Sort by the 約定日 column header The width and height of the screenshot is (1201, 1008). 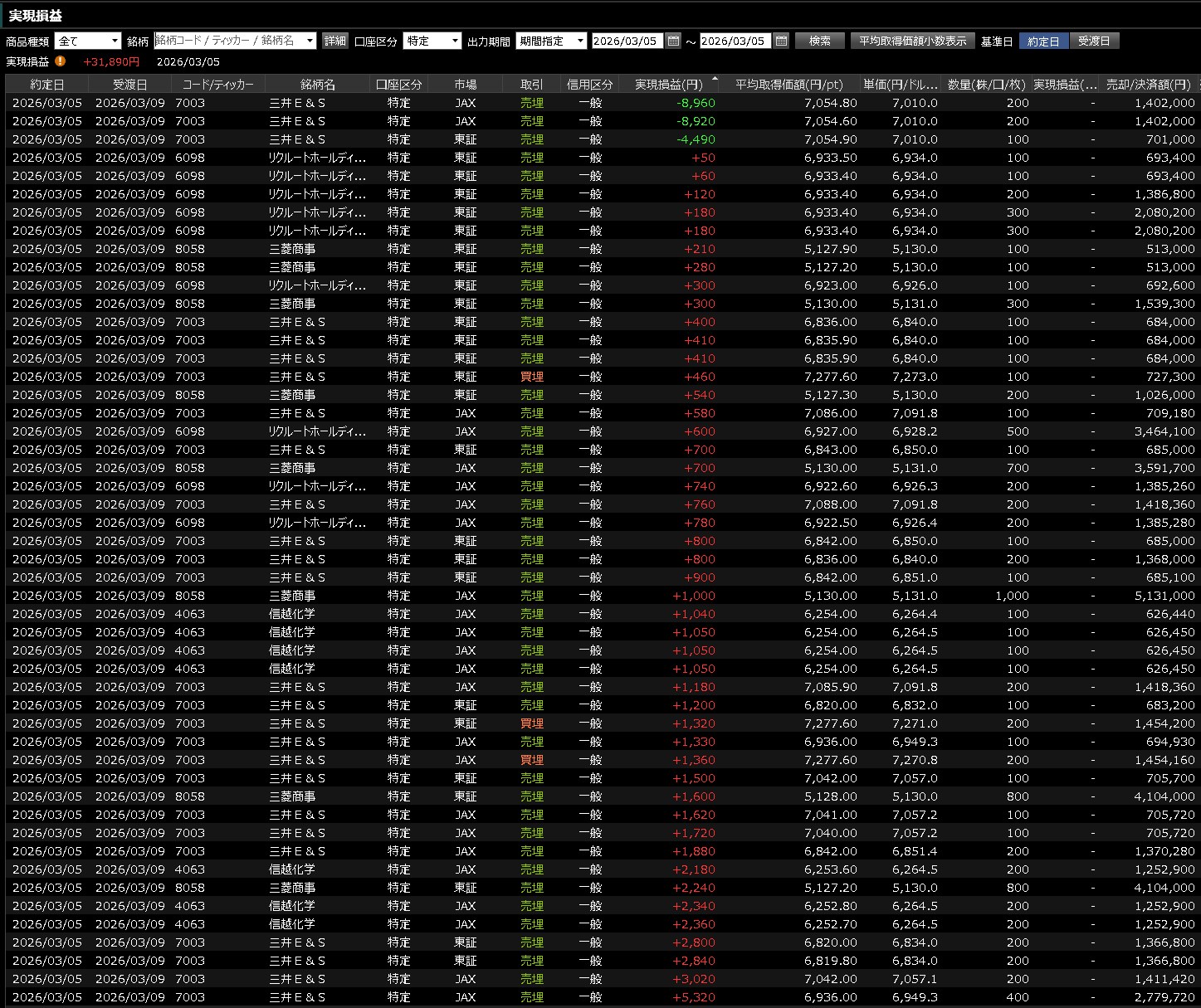click(47, 85)
